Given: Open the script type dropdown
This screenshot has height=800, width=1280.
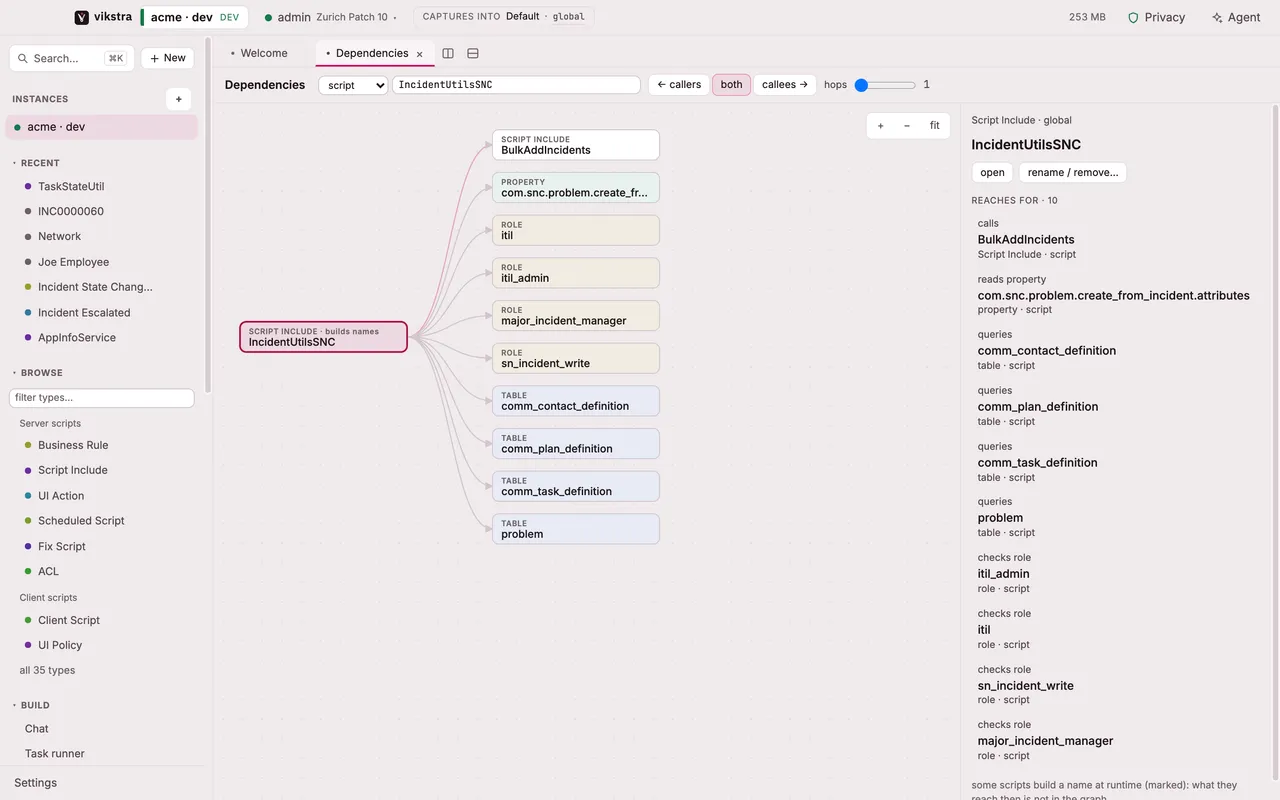Looking at the screenshot, I should 353,85.
